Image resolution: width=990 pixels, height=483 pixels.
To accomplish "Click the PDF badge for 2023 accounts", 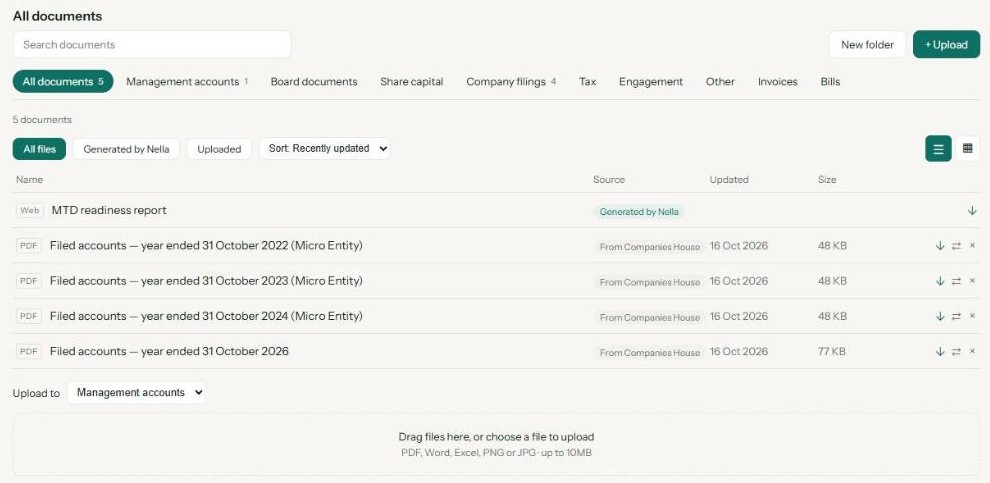I will 28,281.
